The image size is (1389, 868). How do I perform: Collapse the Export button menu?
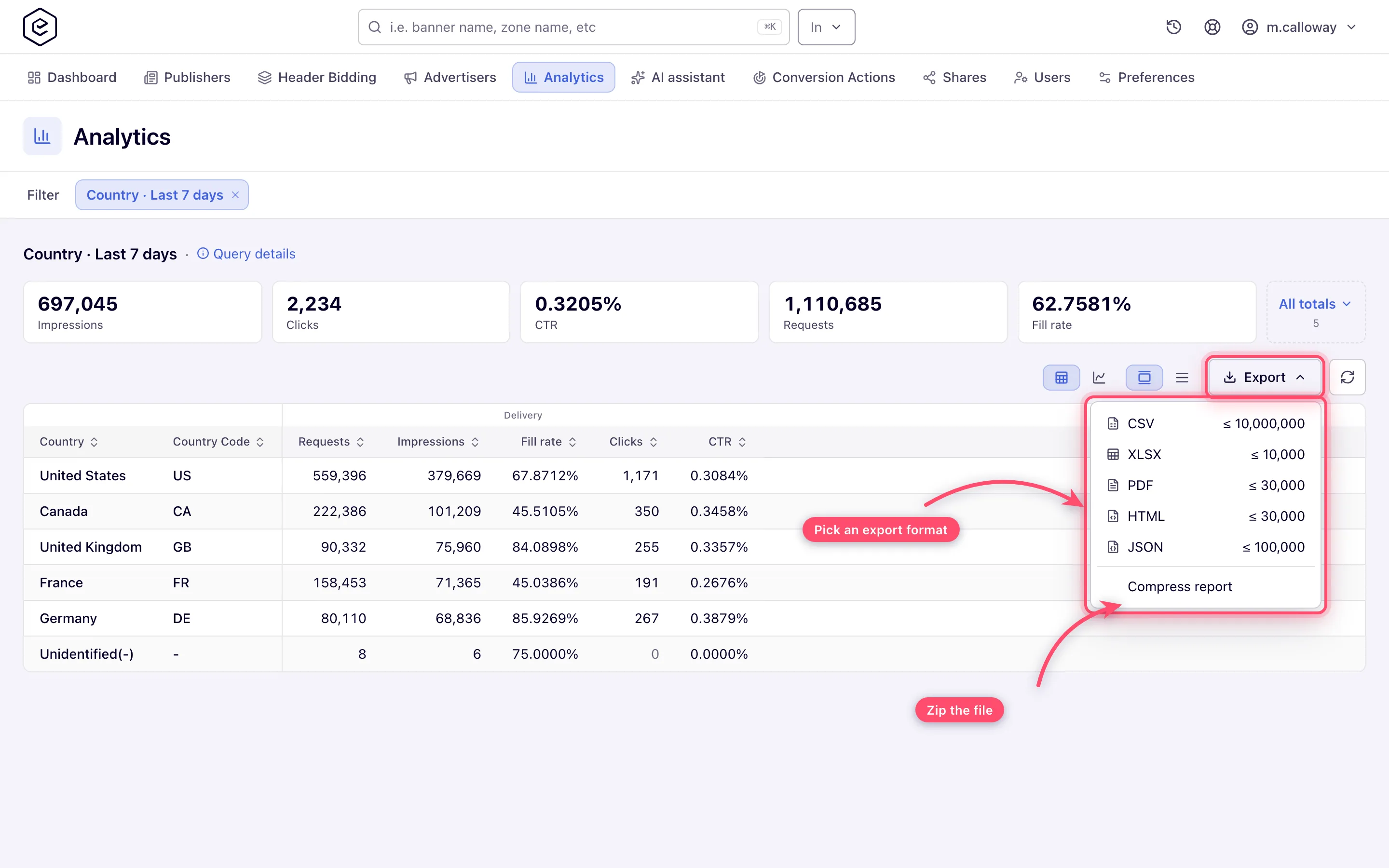point(1265,377)
